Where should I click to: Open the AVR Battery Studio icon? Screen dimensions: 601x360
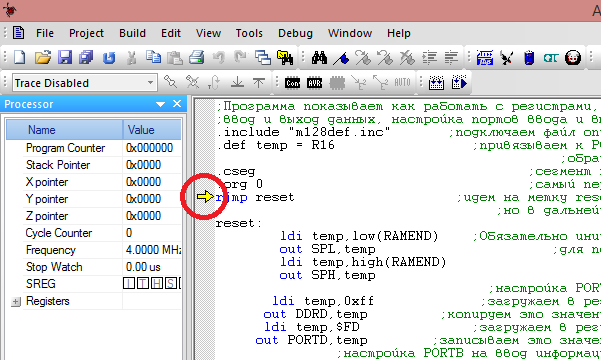529,58
